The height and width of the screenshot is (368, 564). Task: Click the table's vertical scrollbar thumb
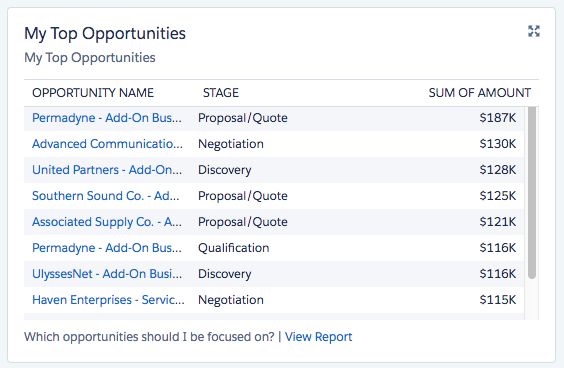click(532, 192)
